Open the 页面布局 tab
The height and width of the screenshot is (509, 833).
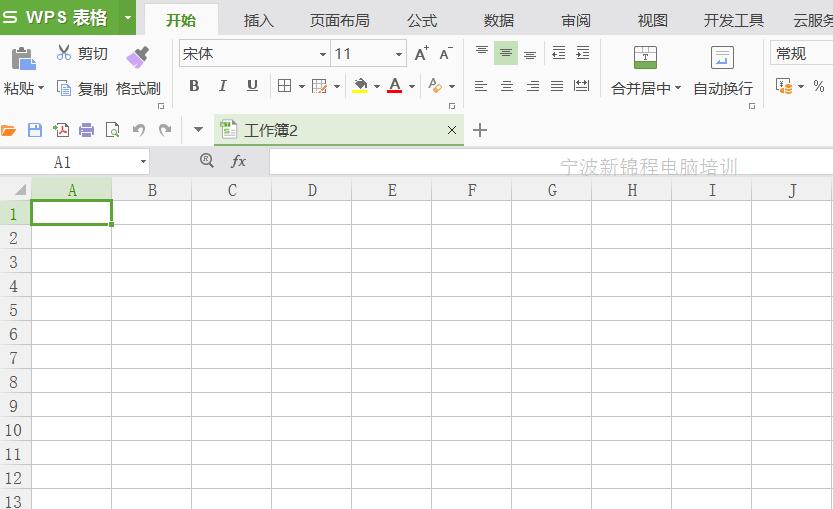[339, 20]
